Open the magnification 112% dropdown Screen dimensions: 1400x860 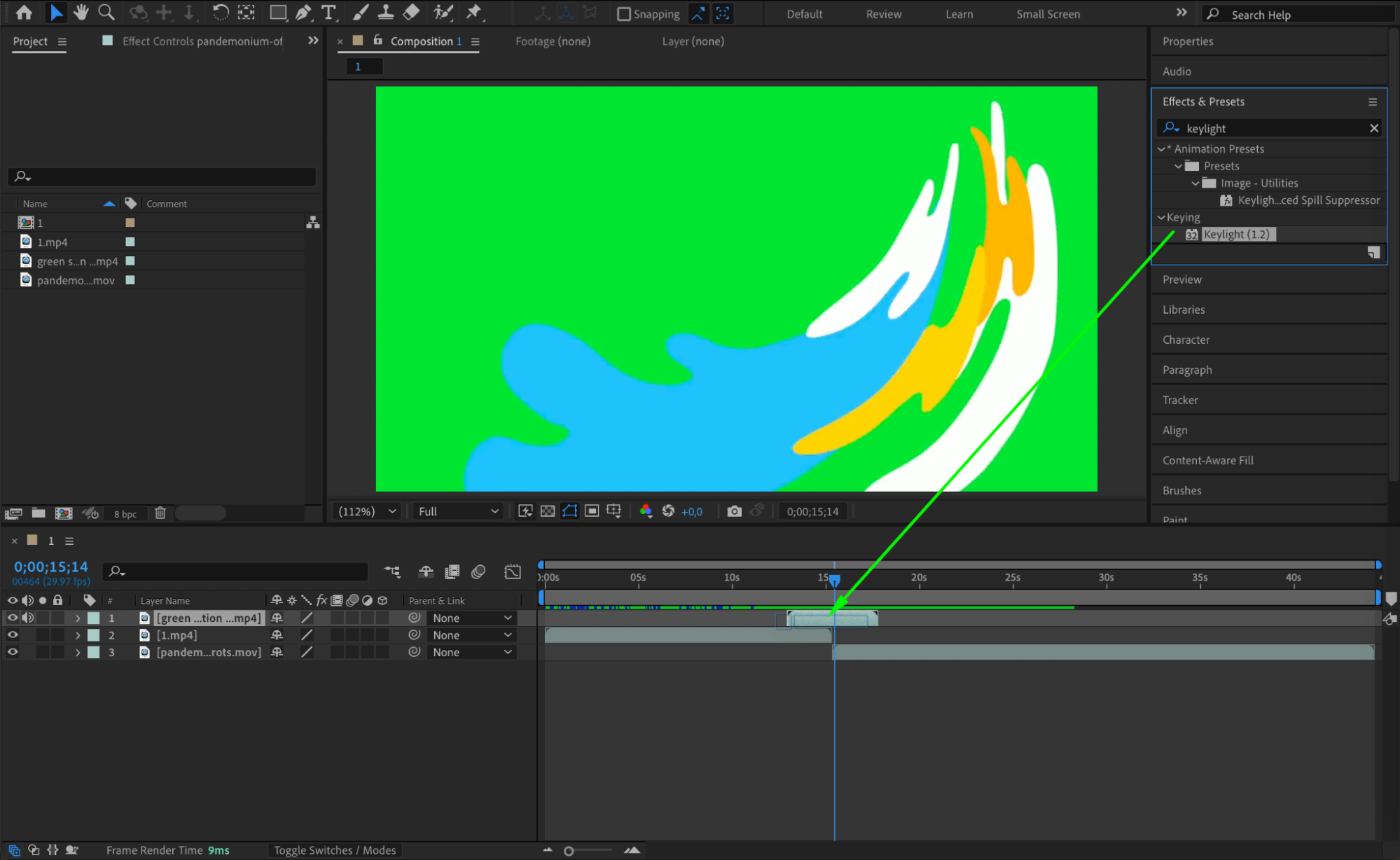pyautogui.click(x=368, y=511)
